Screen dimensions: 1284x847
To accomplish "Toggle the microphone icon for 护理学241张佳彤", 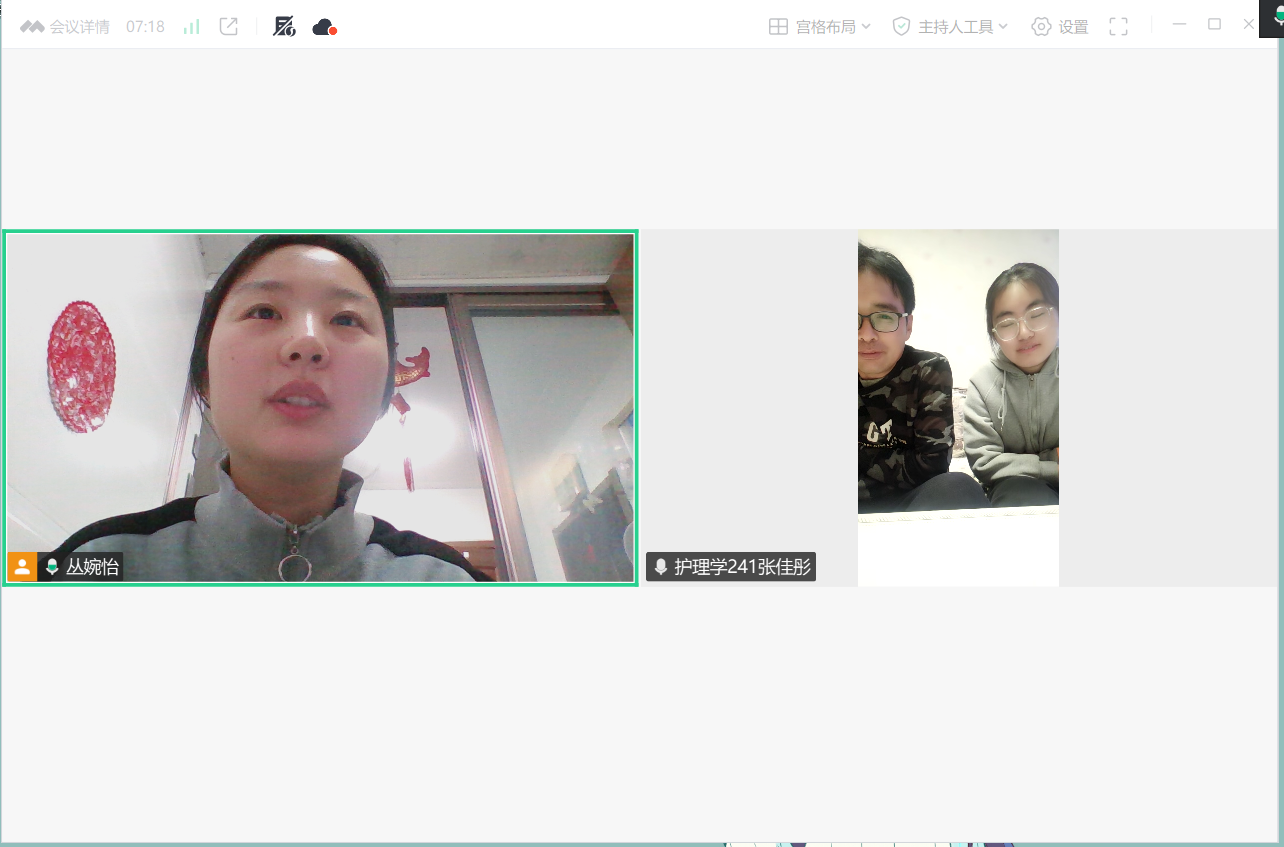I will 660,568.
